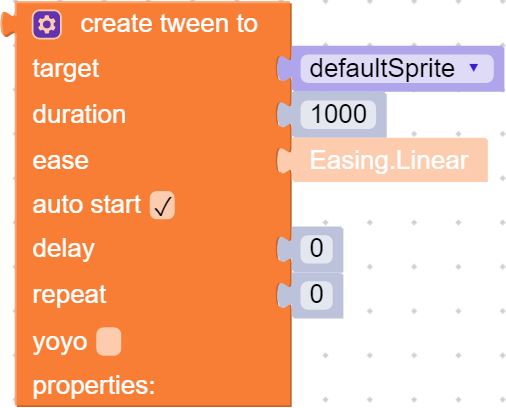Screen dimensions: 506x408
Task: Select the Easing.Linear block
Action: (389, 160)
